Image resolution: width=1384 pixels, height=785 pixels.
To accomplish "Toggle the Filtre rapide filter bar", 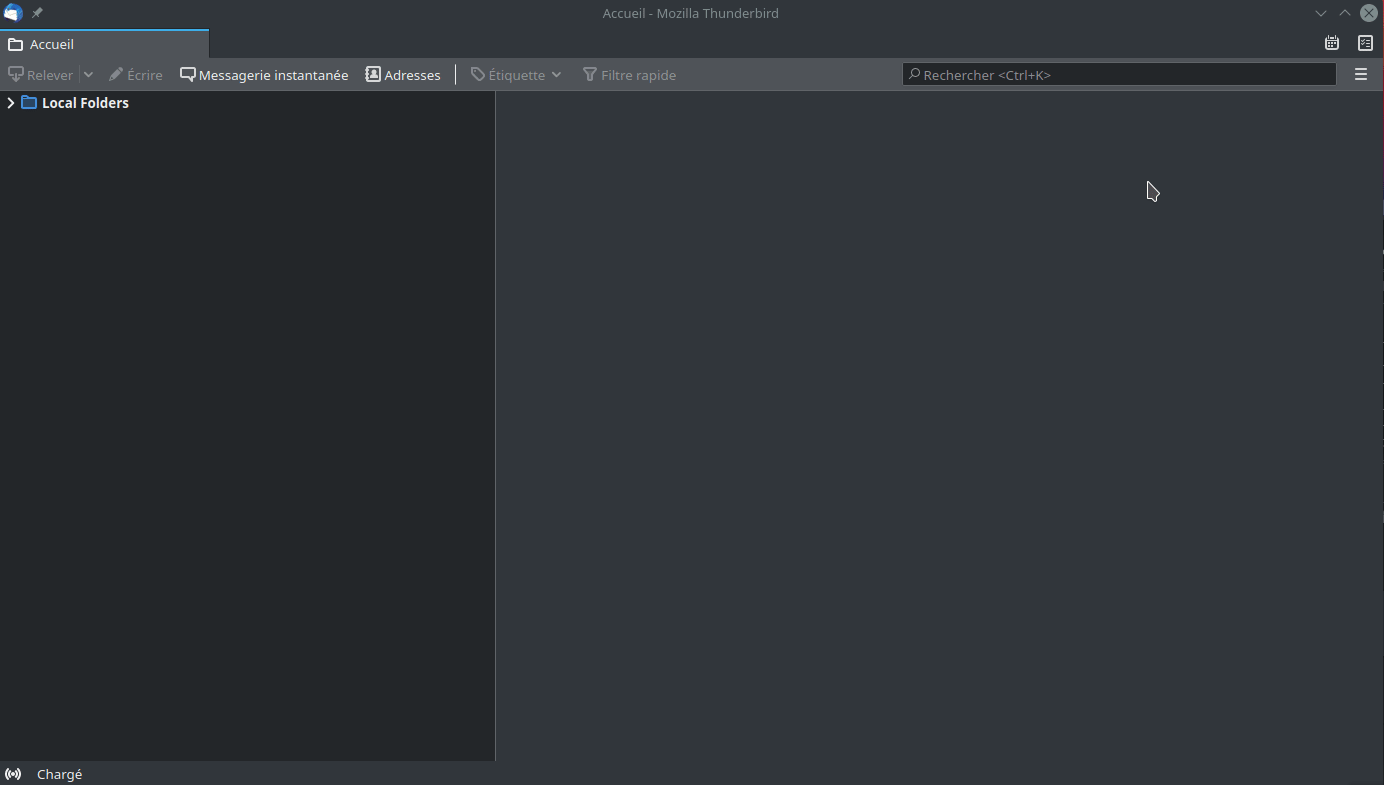I will pos(629,75).
